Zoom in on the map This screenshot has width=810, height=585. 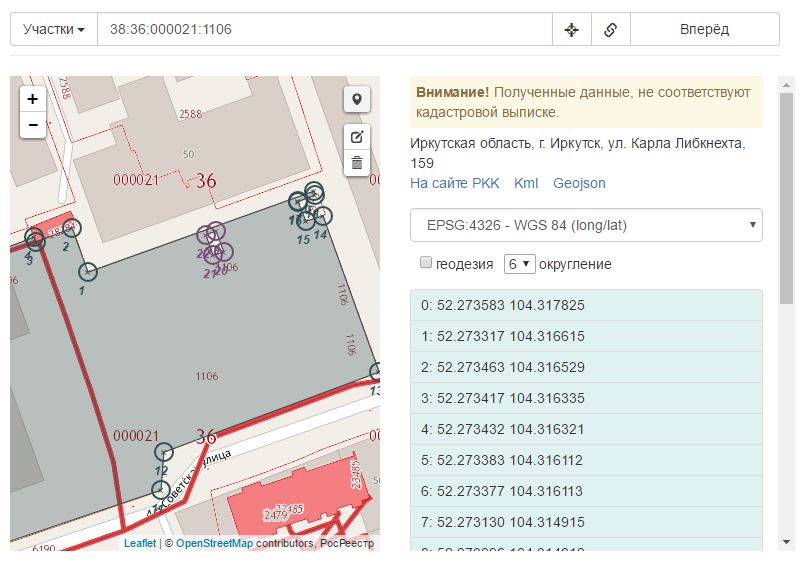(x=33, y=99)
